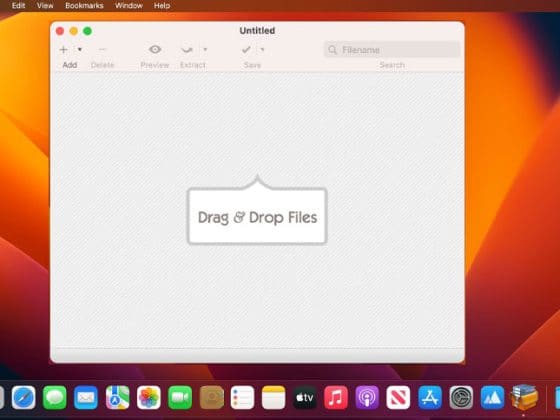Expand the Extract dropdown arrow
This screenshot has width=560, height=420.
(x=205, y=50)
